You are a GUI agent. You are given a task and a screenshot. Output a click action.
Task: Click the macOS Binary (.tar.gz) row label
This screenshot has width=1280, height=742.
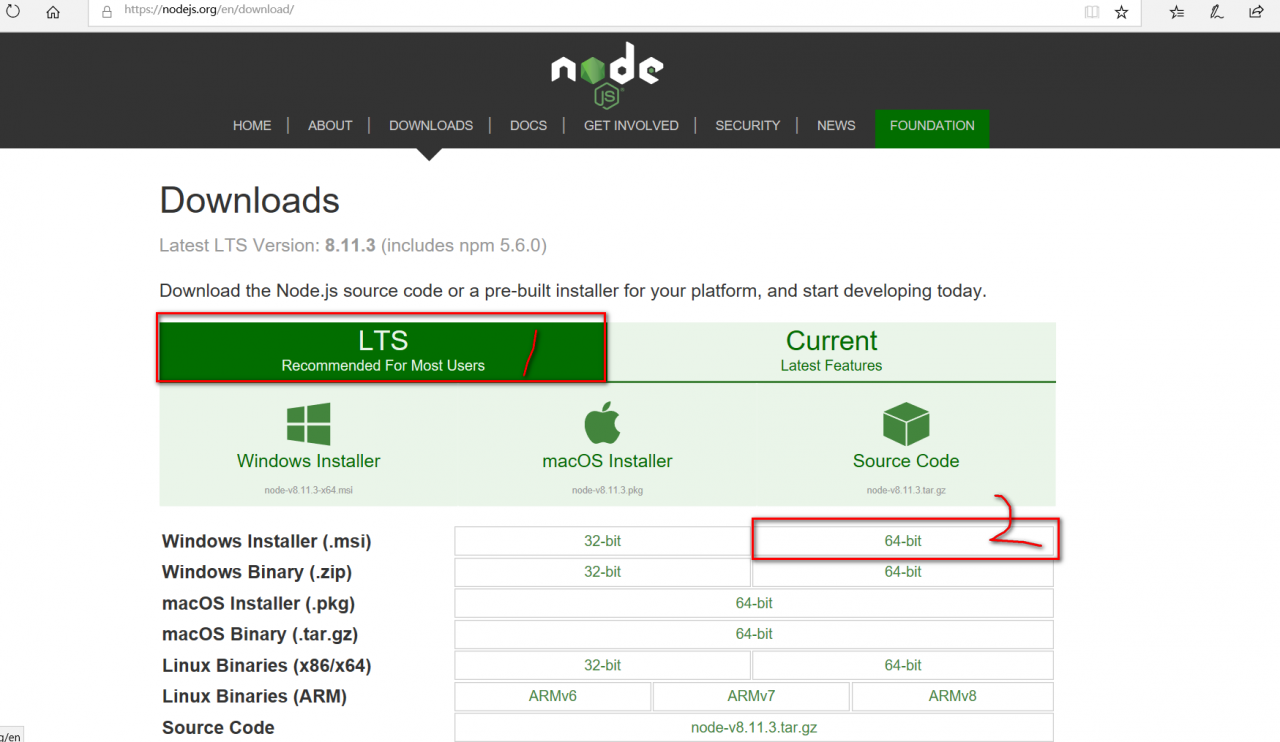(260, 634)
